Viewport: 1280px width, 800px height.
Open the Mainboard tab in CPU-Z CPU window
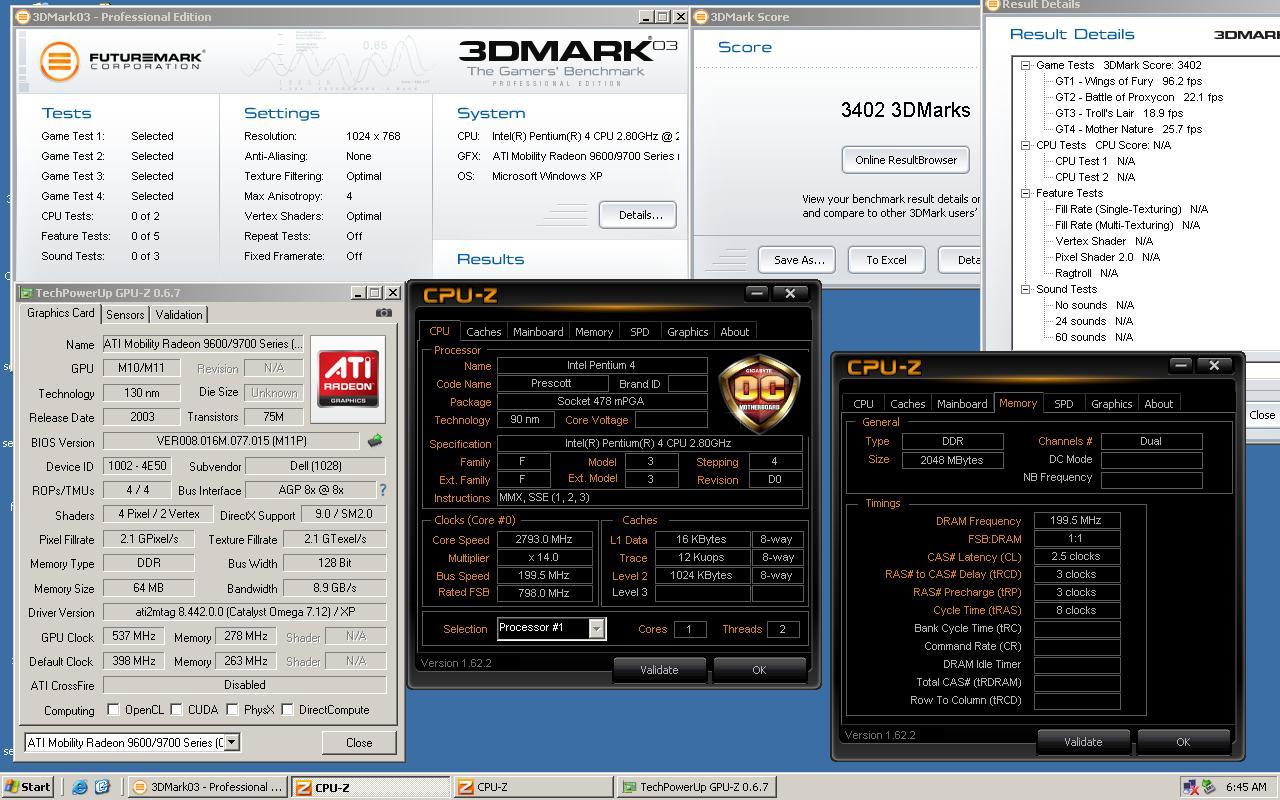538,332
